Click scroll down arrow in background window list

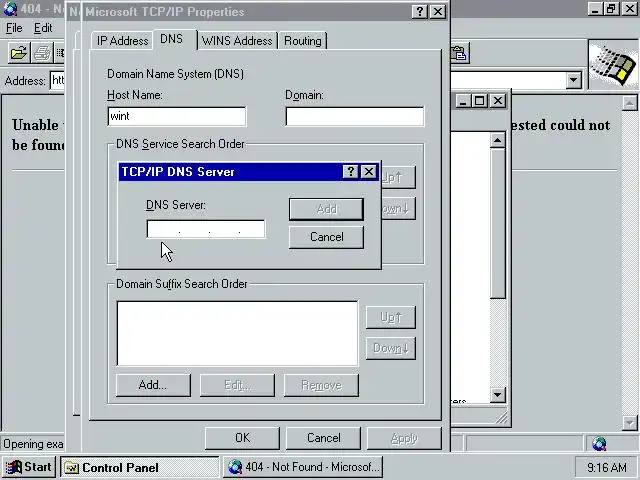point(498,395)
